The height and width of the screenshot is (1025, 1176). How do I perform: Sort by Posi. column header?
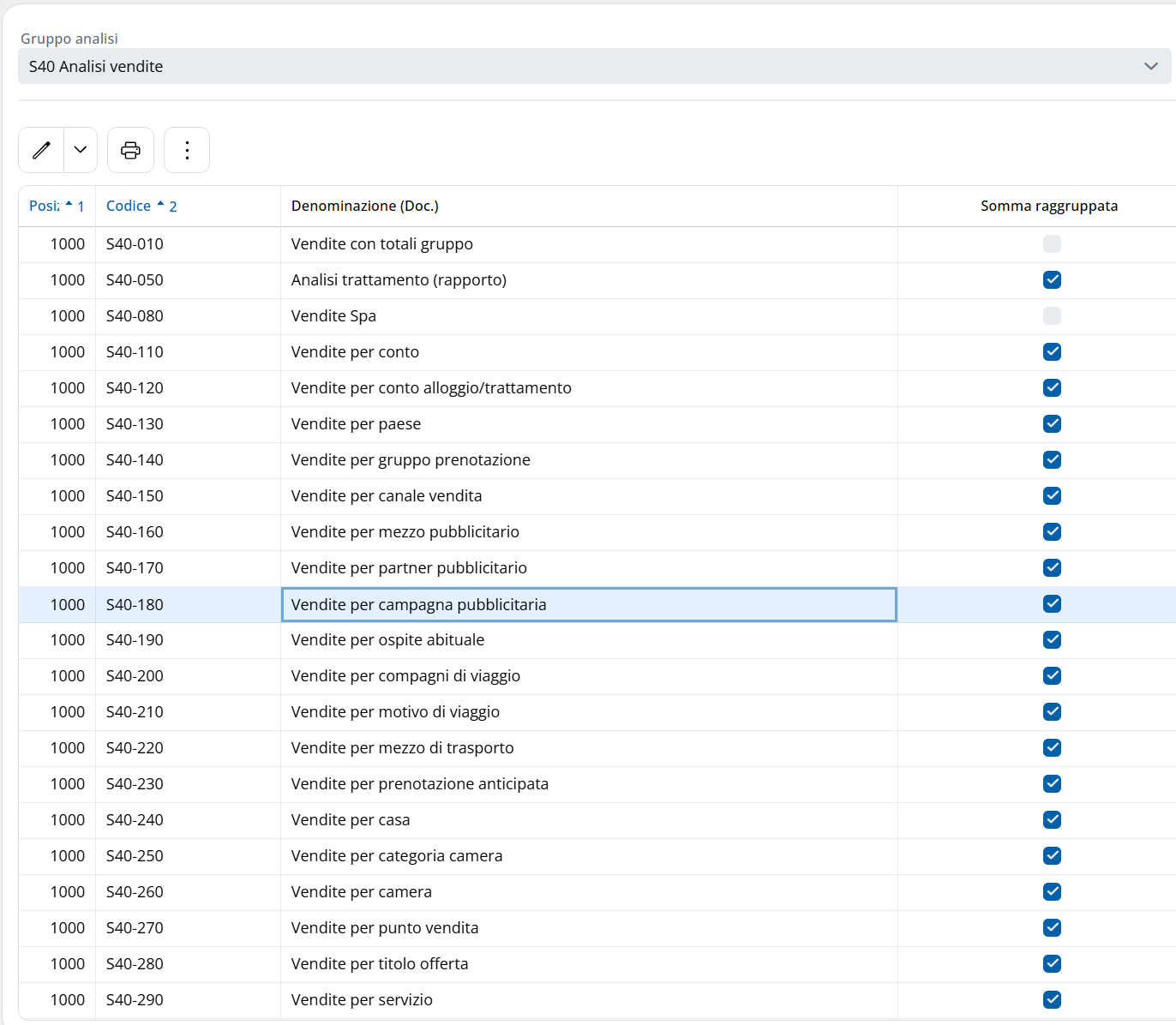[x=45, y=206]
